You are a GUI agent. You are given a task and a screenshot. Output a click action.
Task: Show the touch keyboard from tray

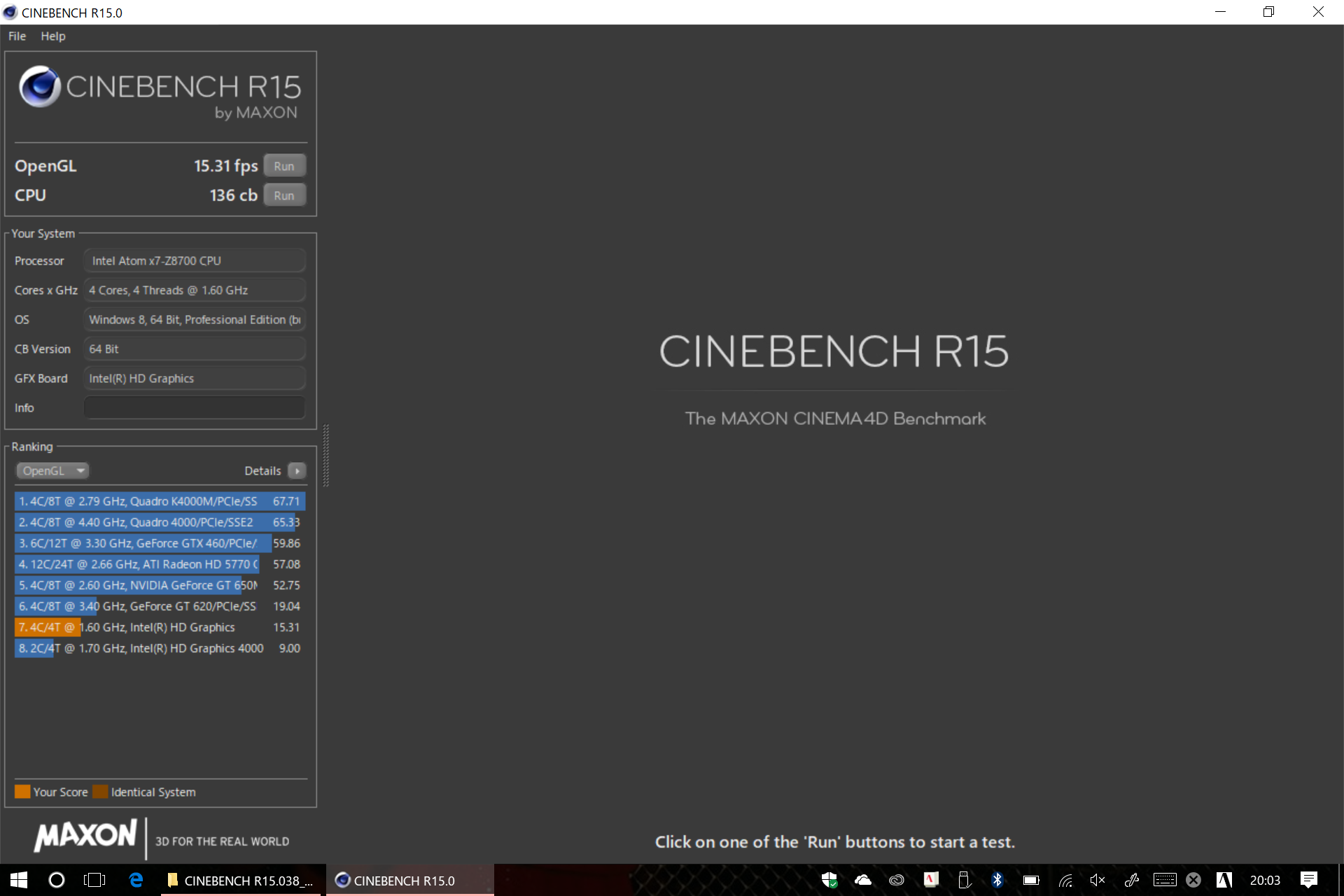click(1165, 880)
